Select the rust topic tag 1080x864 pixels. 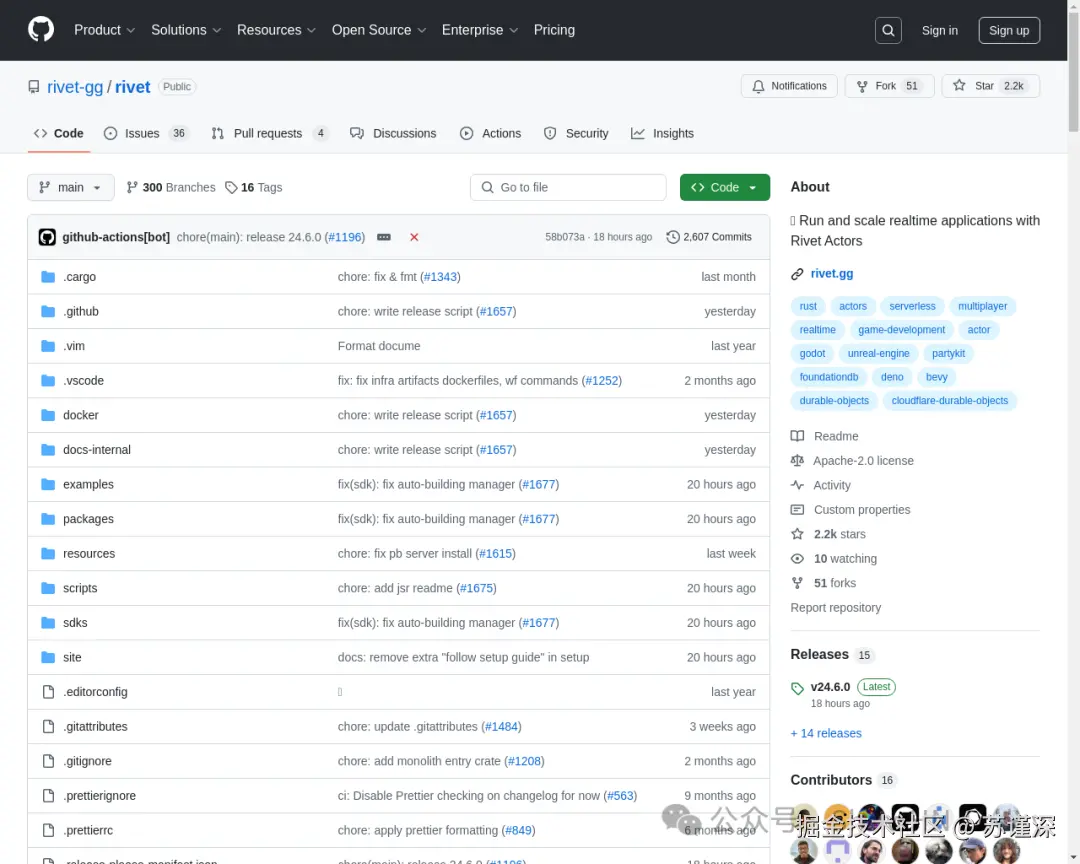pos(808,306)
